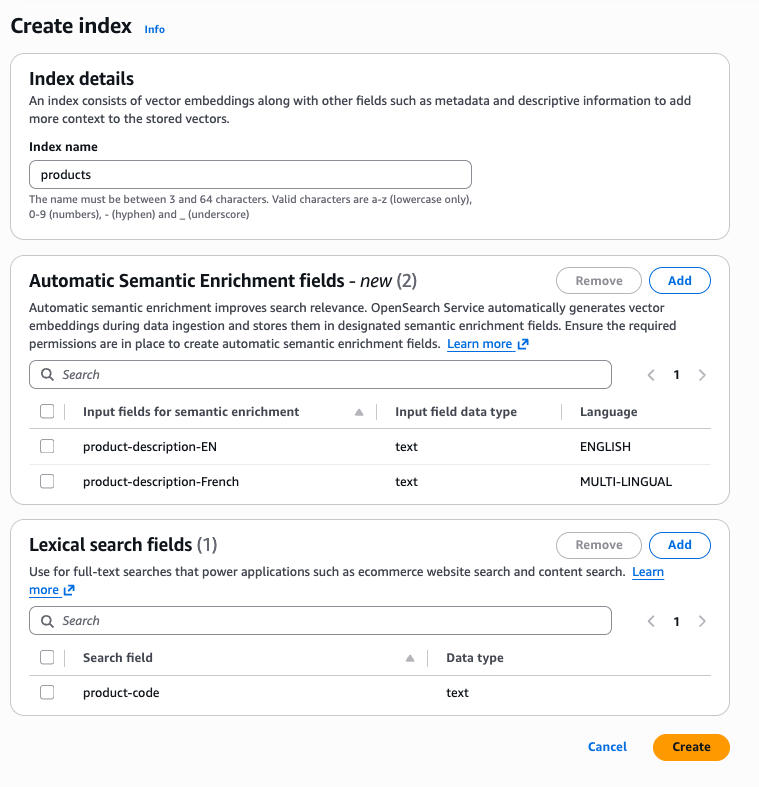Sort the Search field column
This screenshot has height=787, width=759.
pyautogui.click(x=410, y=658)
